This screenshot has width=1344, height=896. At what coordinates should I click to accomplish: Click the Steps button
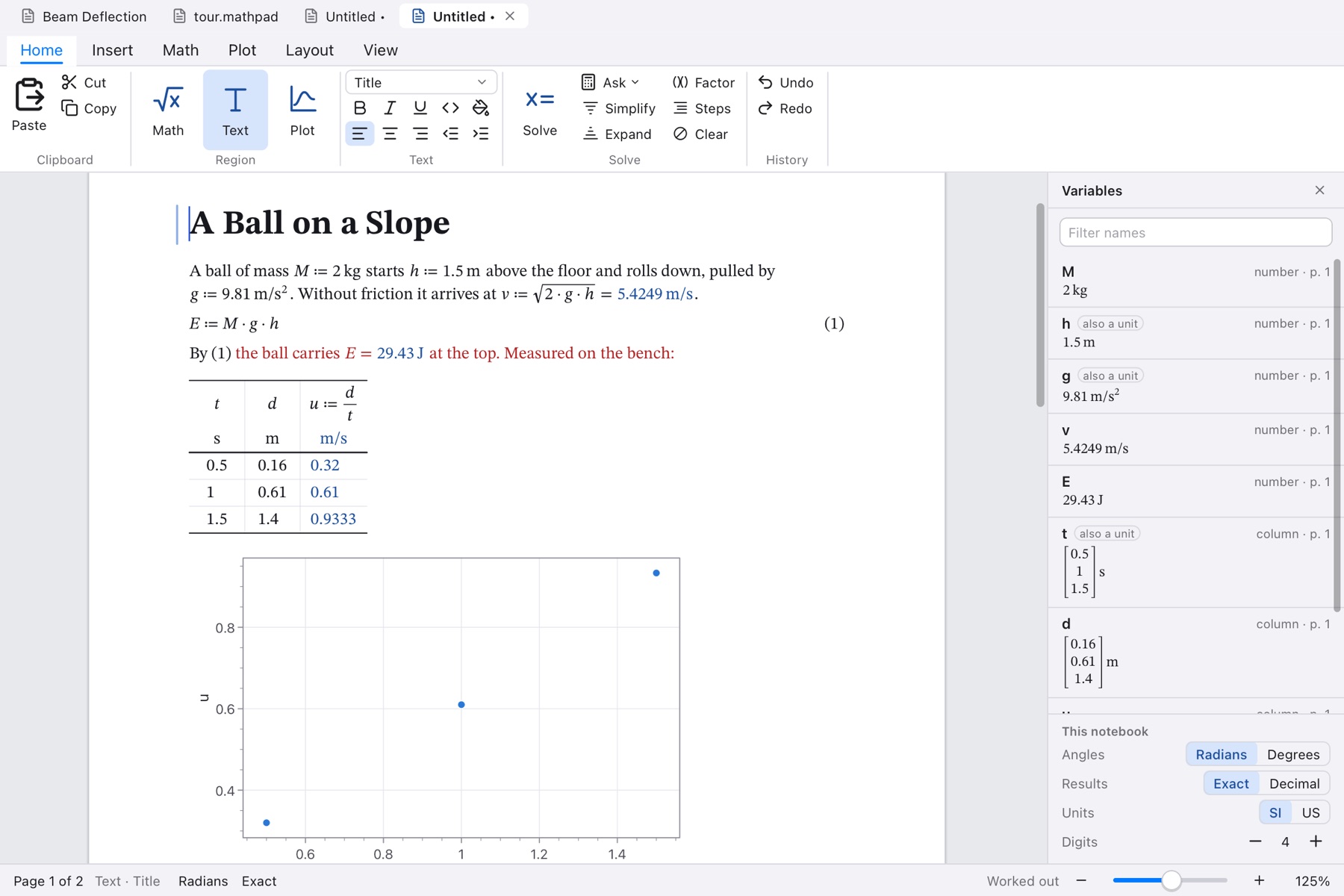pos(702,108)
